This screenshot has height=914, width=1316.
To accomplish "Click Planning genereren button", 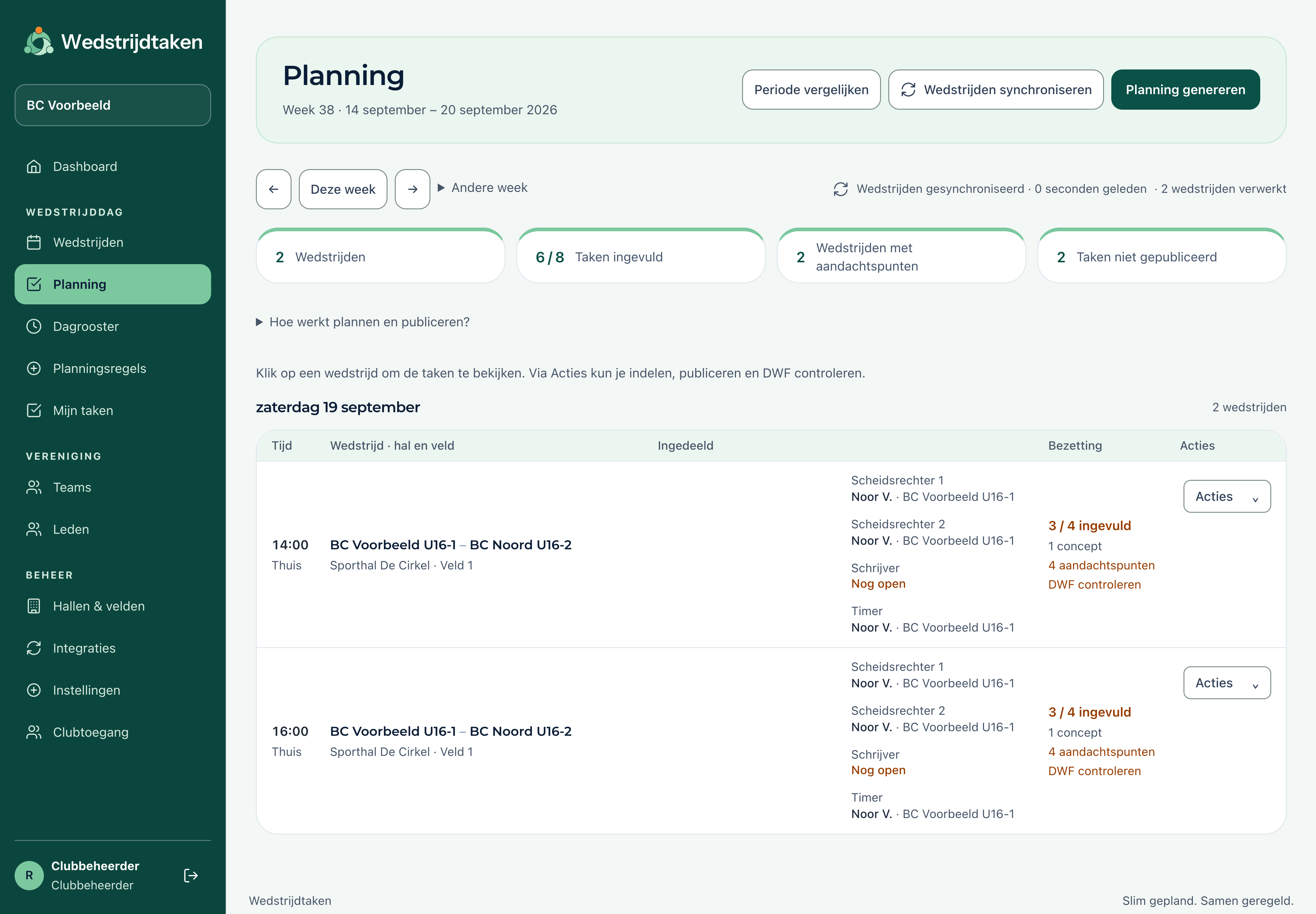I will (x=1185, y=90).
